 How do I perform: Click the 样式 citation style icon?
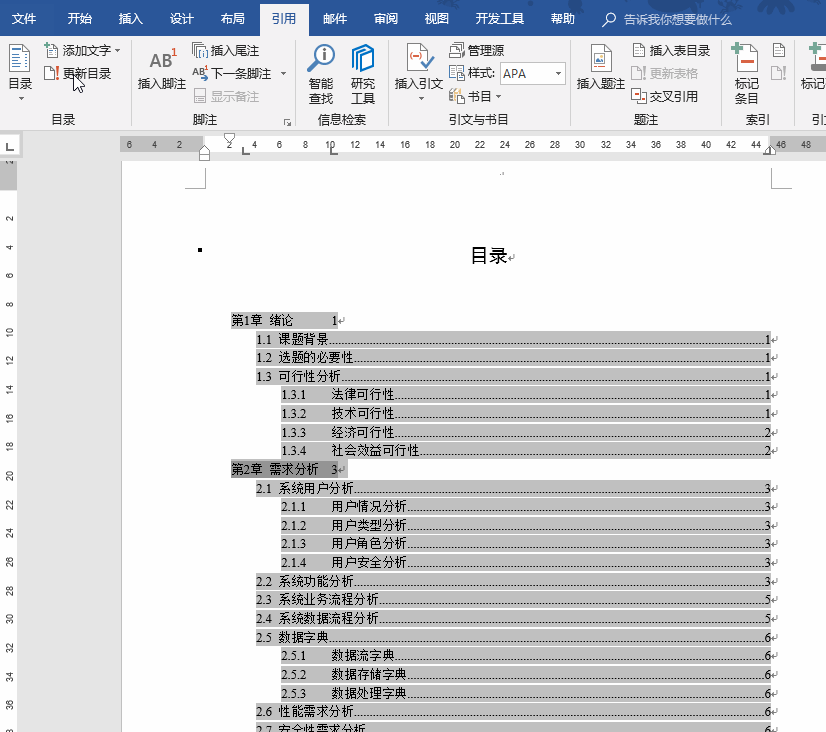coord(456,73)
